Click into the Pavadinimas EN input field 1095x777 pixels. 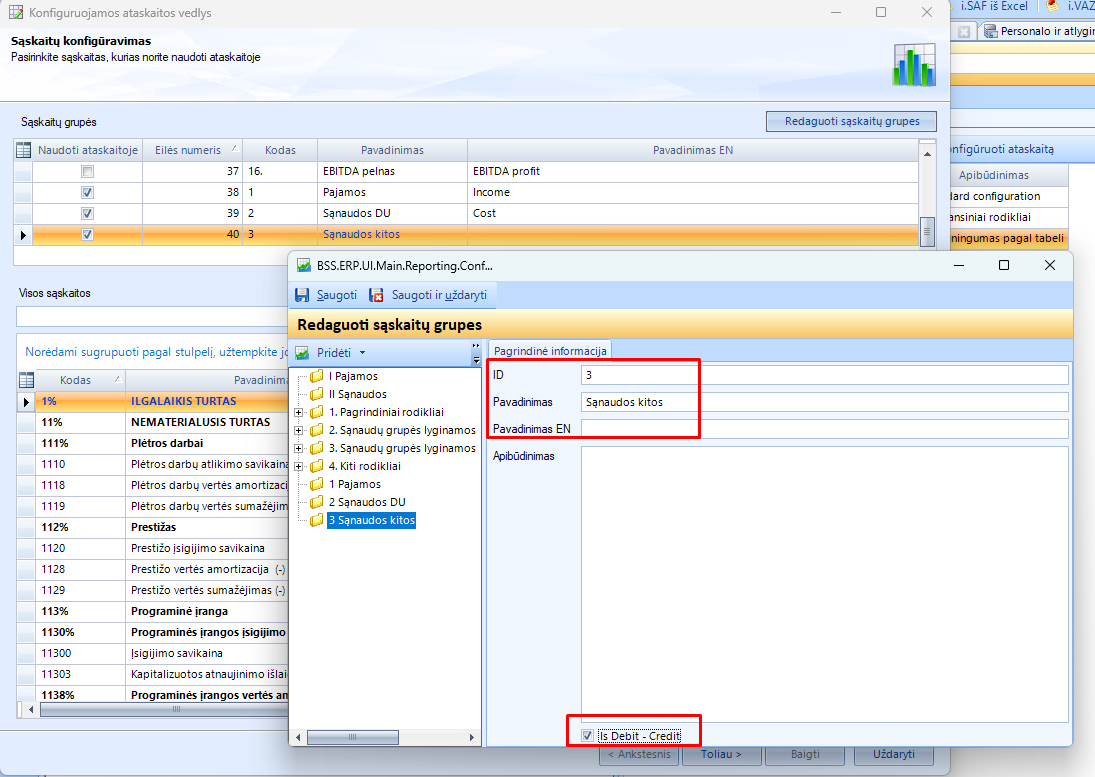pyautogui.click(x=824, y=429)
